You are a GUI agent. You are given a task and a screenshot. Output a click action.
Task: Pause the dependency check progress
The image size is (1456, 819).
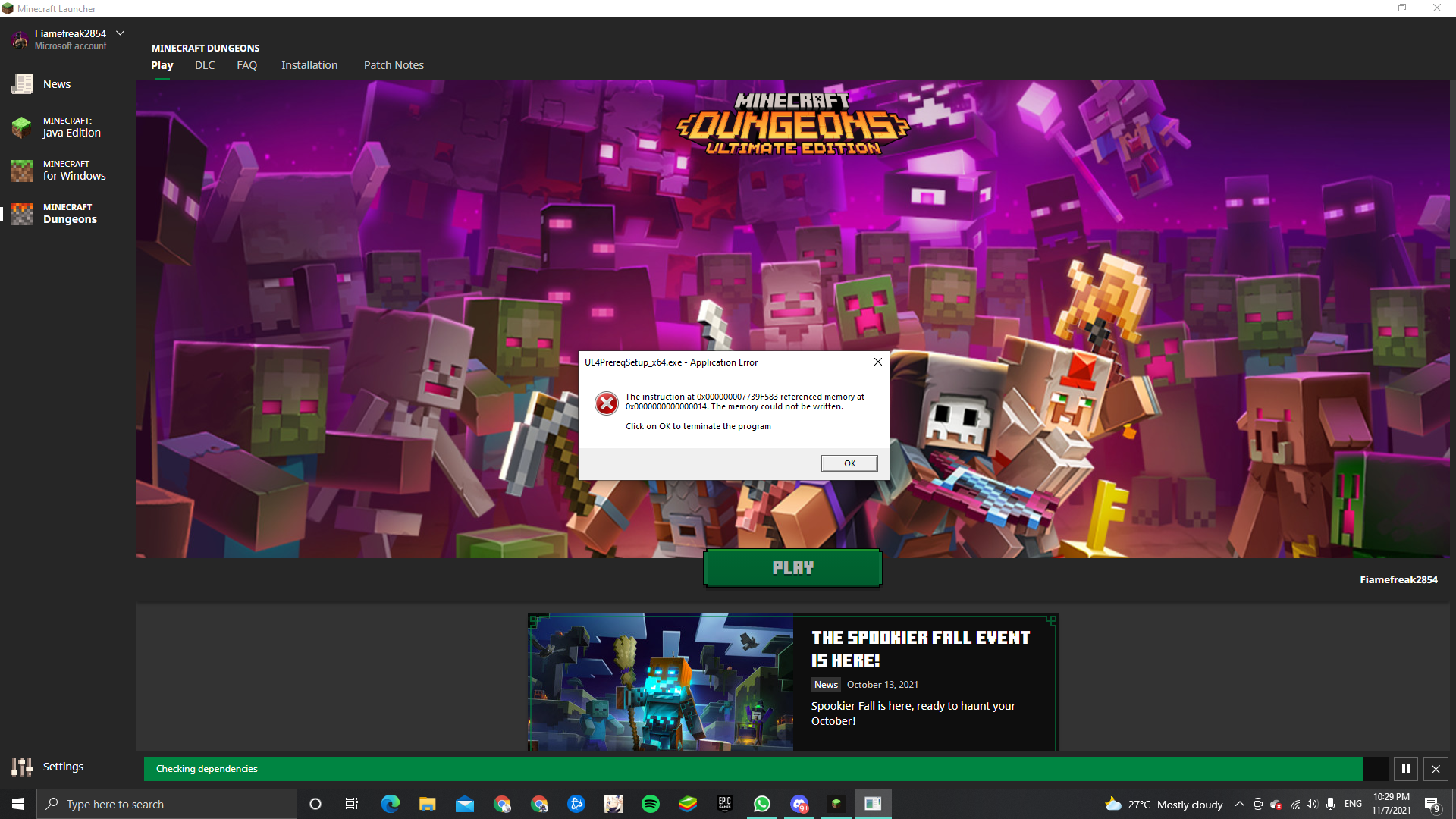pyautogui.click(x=1405, y=769)
